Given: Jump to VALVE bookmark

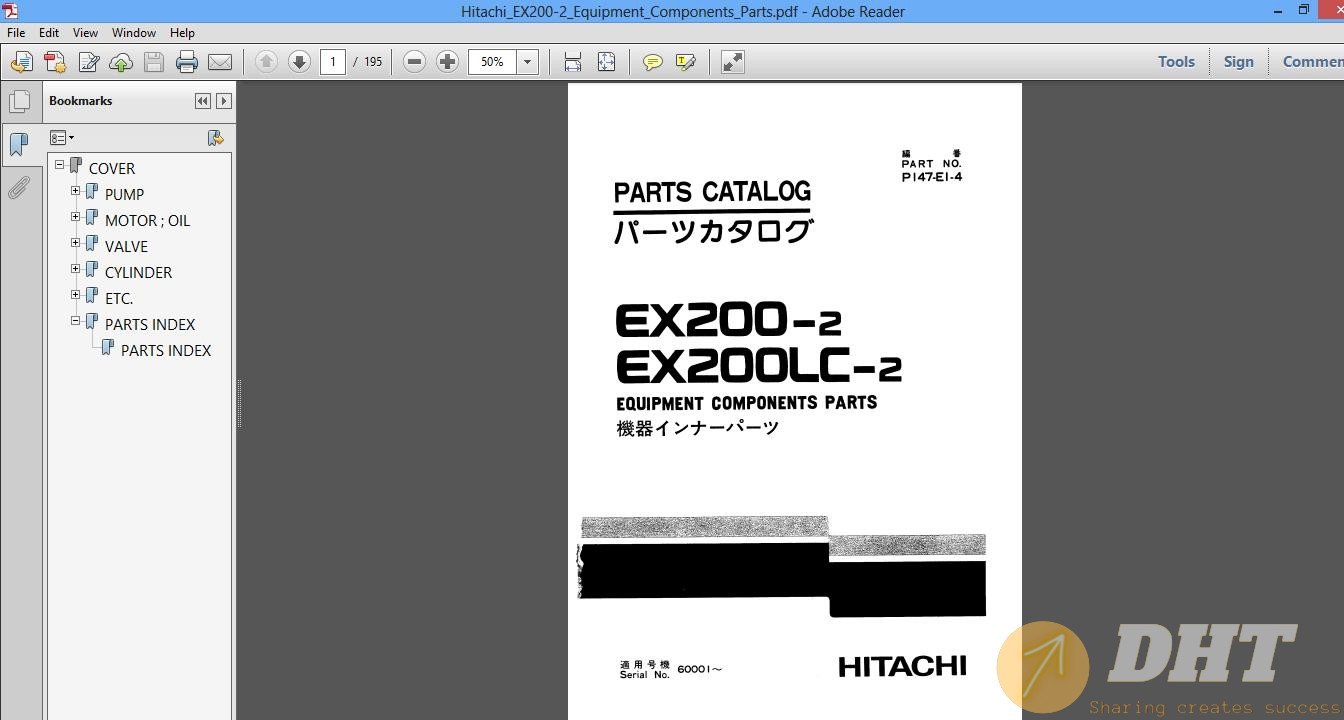Looking at the screenshot, I should click(126, 247).
